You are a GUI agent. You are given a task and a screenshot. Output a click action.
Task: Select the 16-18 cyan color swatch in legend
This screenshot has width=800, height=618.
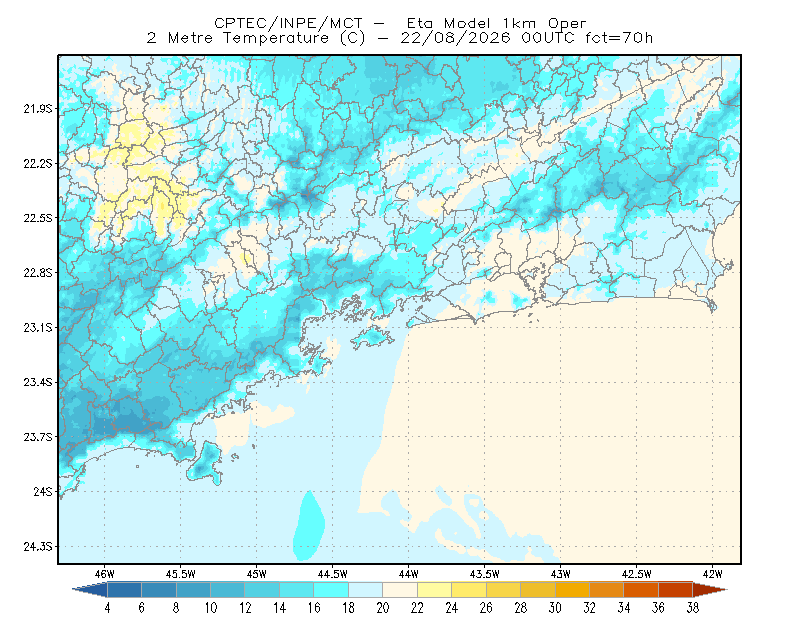(x=331, y=589)
